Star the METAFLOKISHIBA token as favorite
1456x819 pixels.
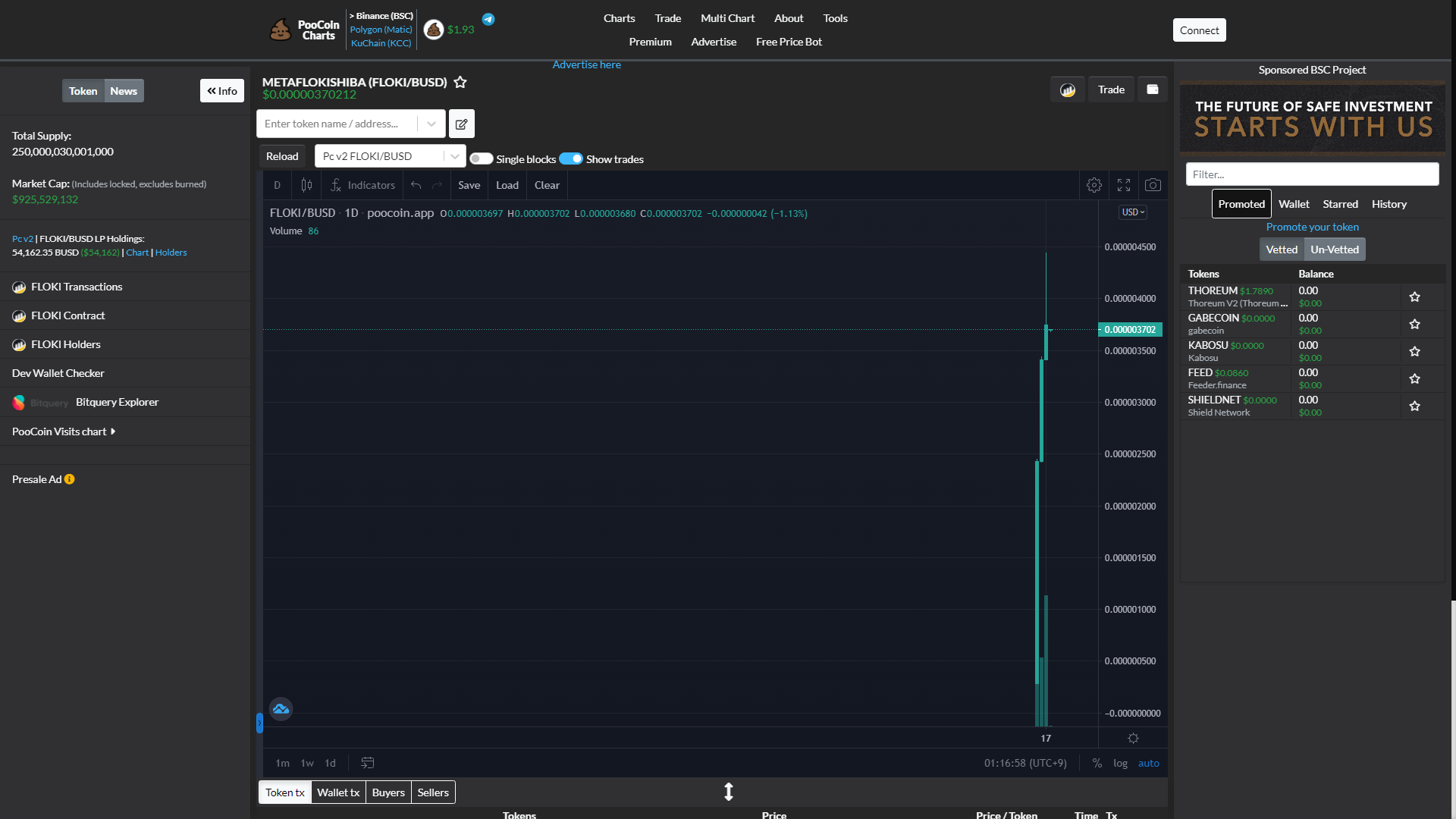point(460,82)
